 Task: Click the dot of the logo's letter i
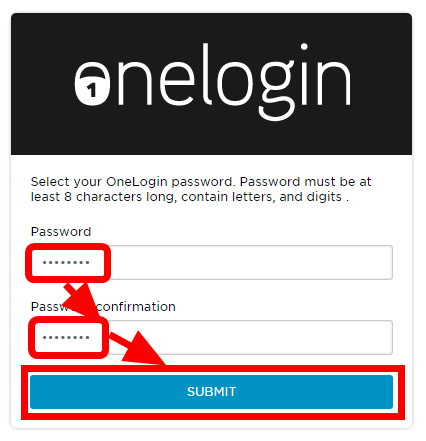[304, 47]
